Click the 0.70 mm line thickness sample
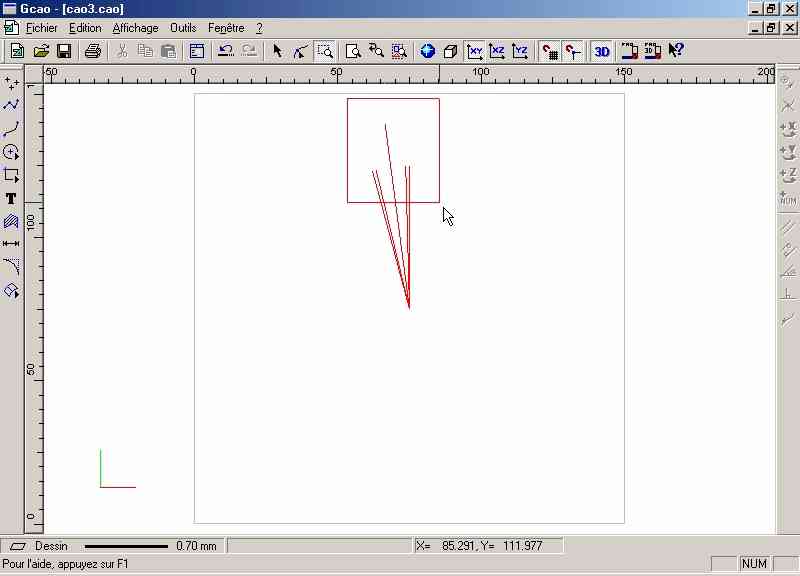 (126, 546)
